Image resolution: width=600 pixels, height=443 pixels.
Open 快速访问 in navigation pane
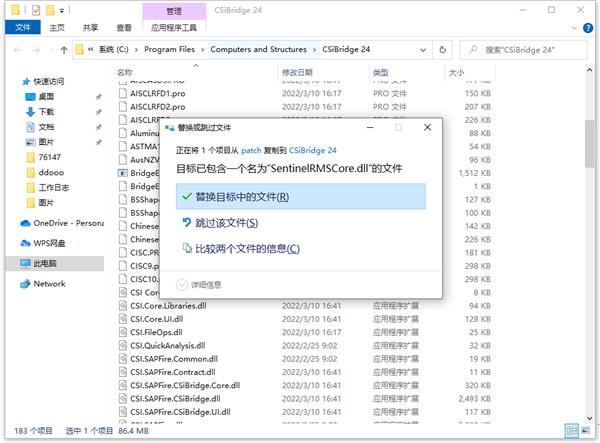click(x=49, y=81)
